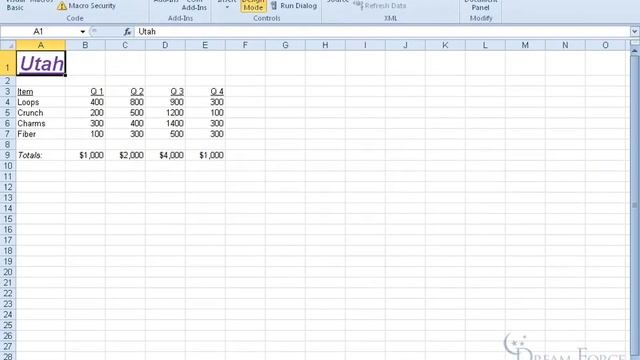Select row 20 header

click(x=8, y=272)
